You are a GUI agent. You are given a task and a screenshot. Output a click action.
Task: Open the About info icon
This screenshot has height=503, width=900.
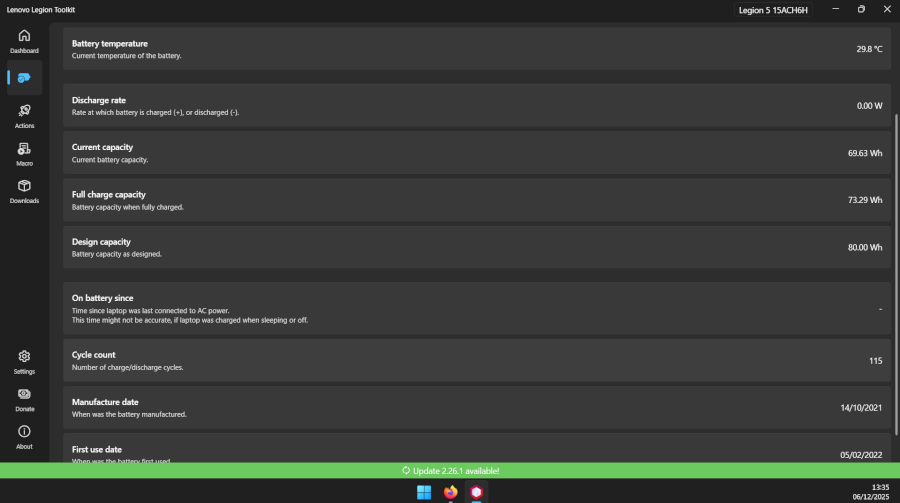24,437
